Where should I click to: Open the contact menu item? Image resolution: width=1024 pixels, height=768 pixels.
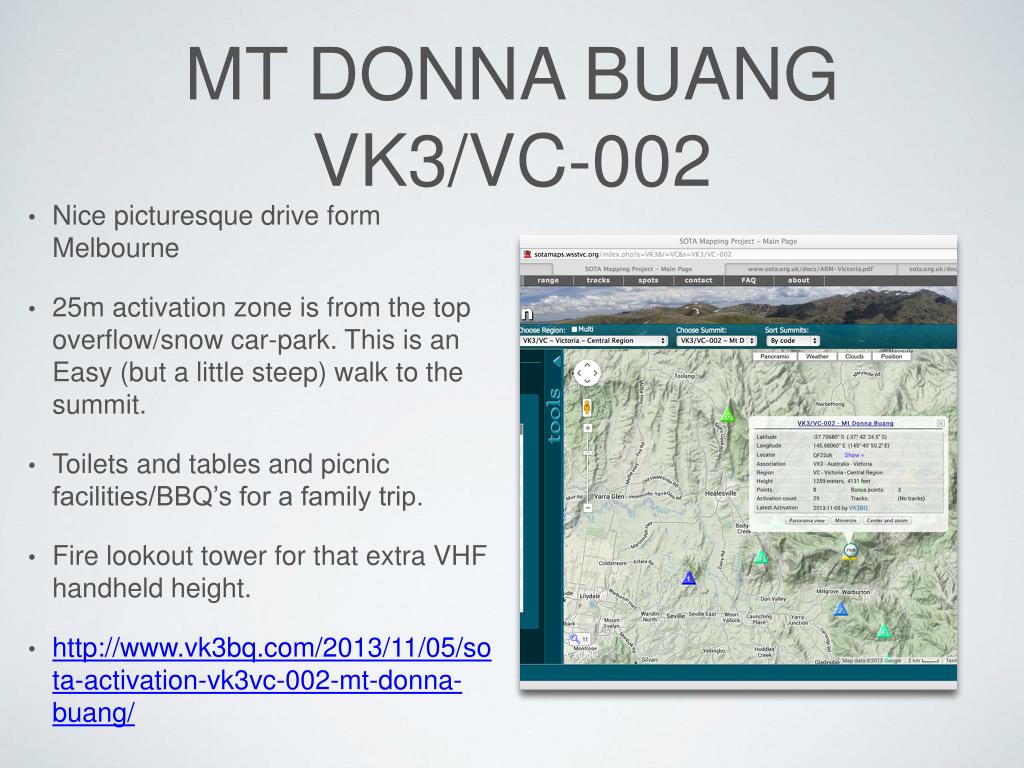click(x=698, y=280)
